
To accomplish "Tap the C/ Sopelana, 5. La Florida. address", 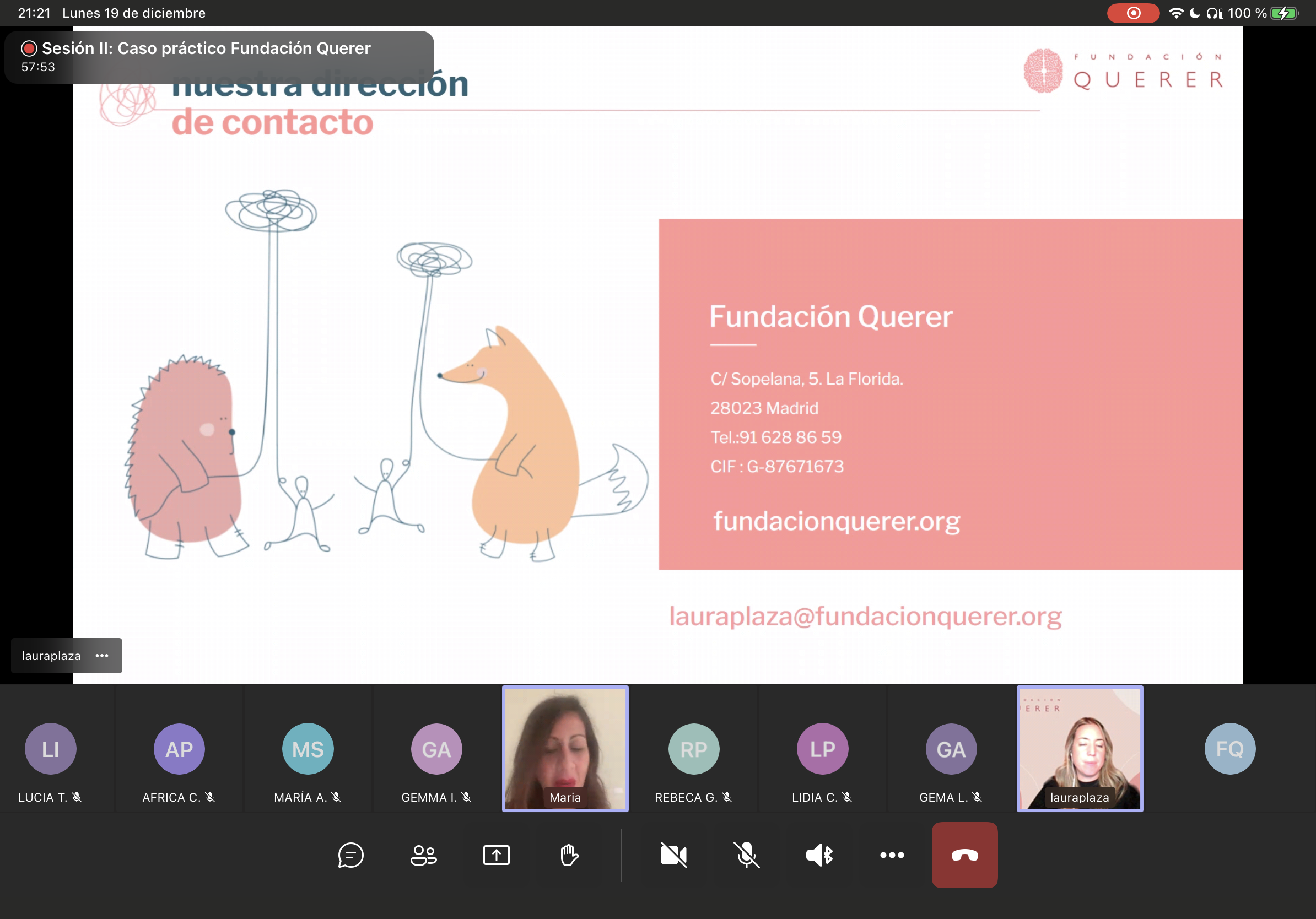I will tap(806, 379).
